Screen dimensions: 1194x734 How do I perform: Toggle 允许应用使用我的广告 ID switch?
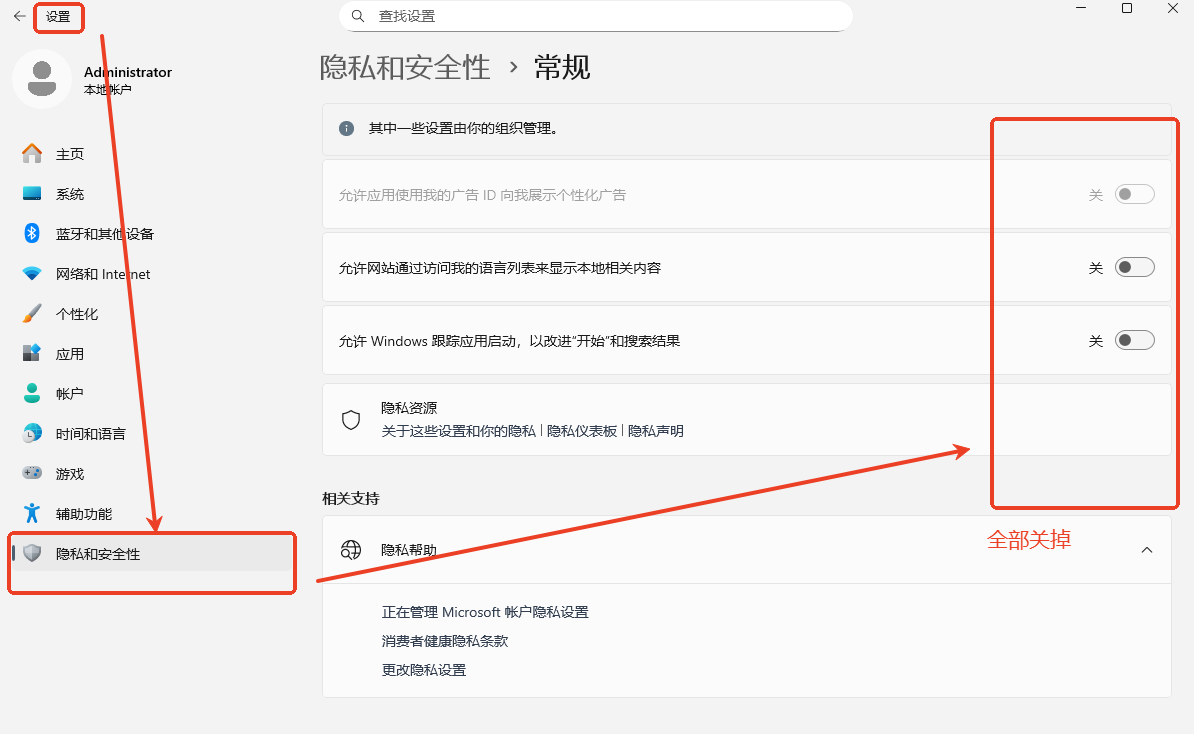(x=1134, y=193)
